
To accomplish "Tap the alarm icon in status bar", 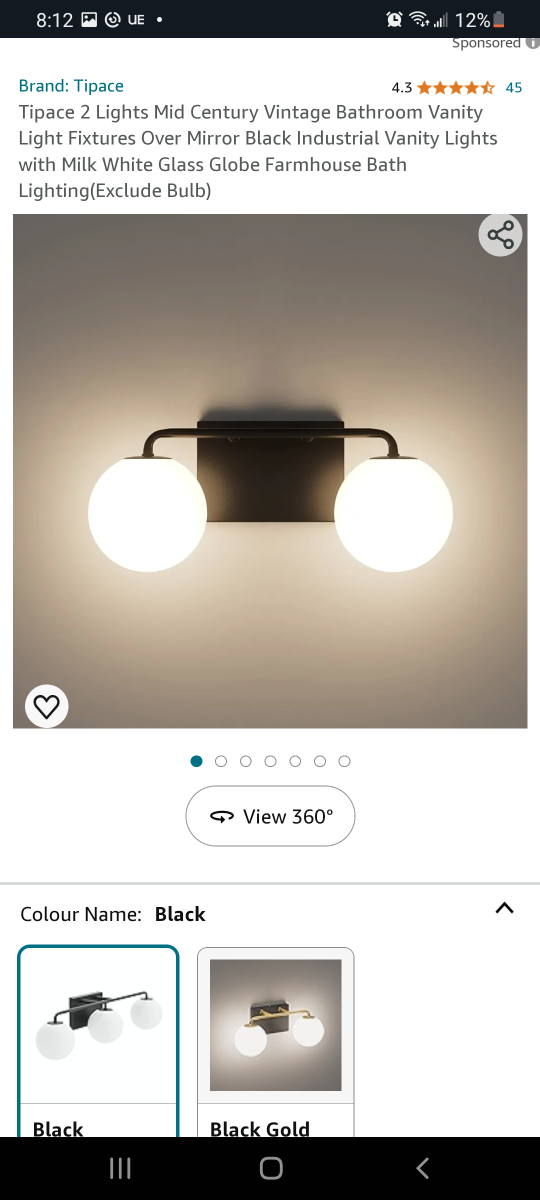I will pyautogui.click(x=394, y=19).
